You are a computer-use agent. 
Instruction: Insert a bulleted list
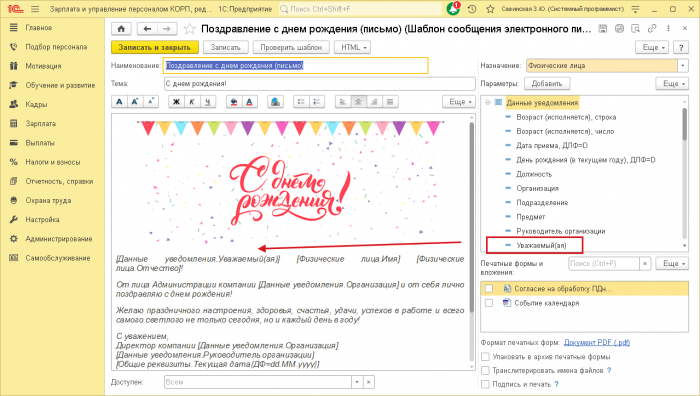301,102
